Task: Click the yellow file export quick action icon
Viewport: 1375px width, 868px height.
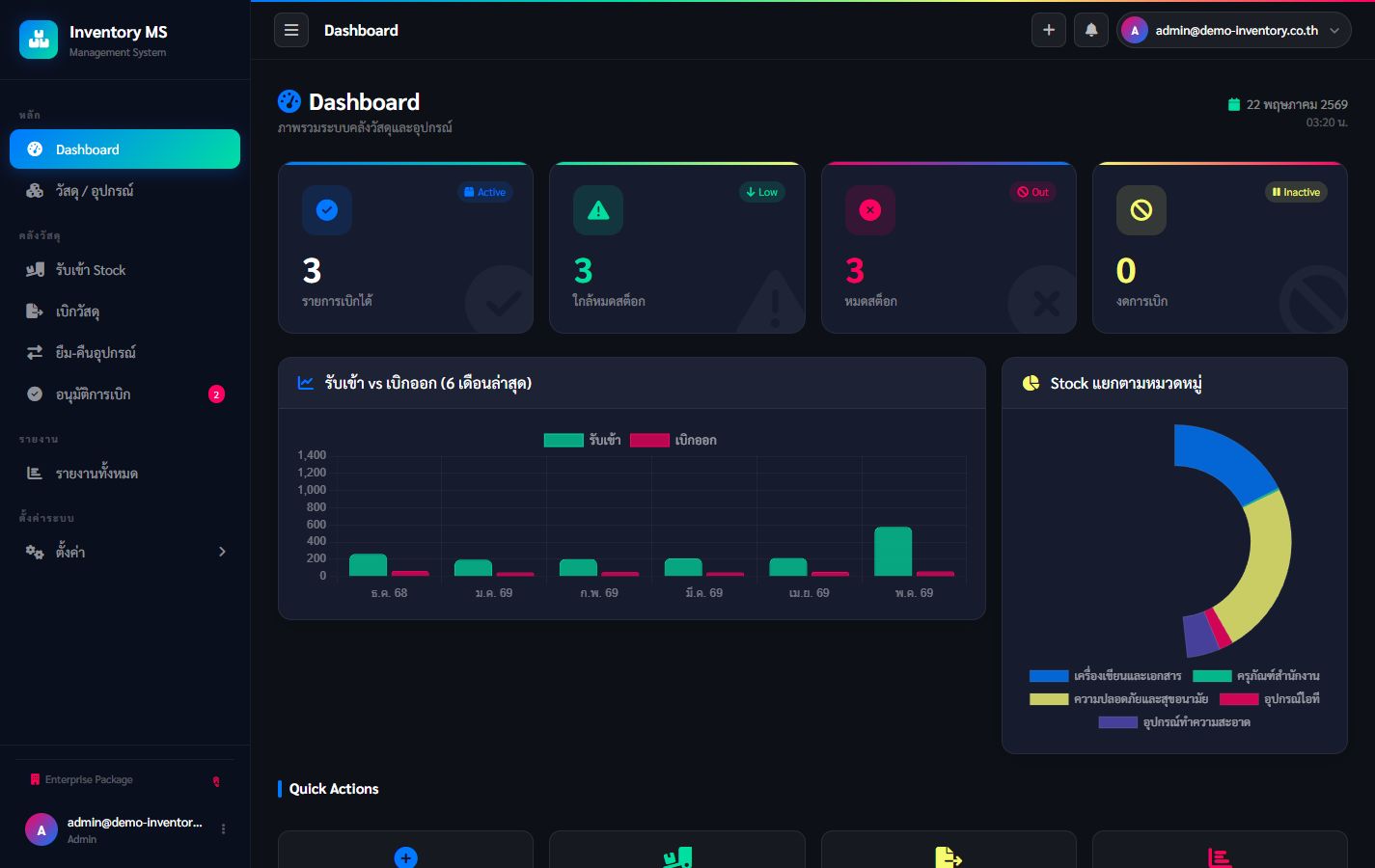Action: (x=949, y=857)
